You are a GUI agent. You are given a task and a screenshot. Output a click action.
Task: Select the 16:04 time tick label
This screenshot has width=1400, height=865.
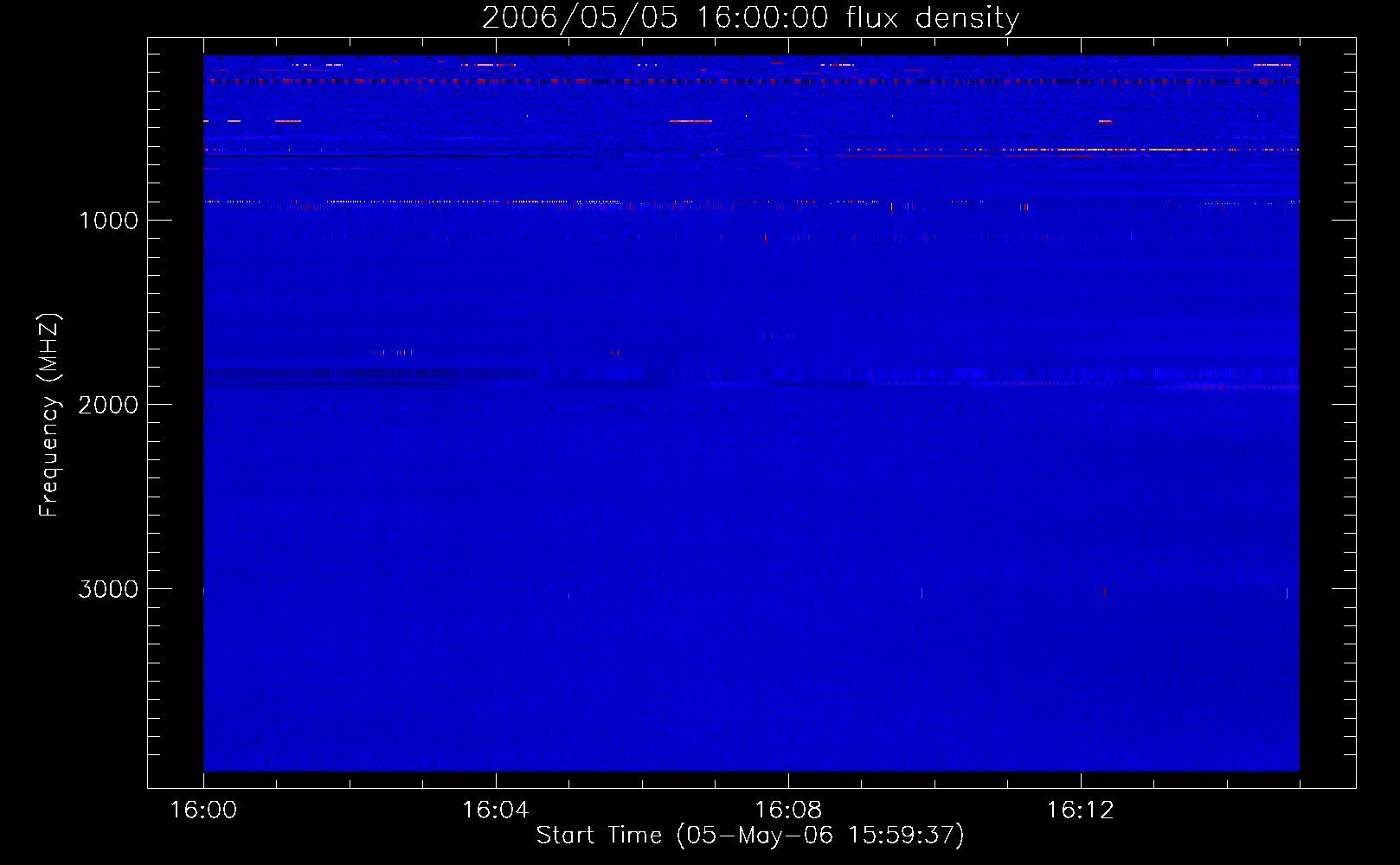pyautogui.click(x=496, y=811)
